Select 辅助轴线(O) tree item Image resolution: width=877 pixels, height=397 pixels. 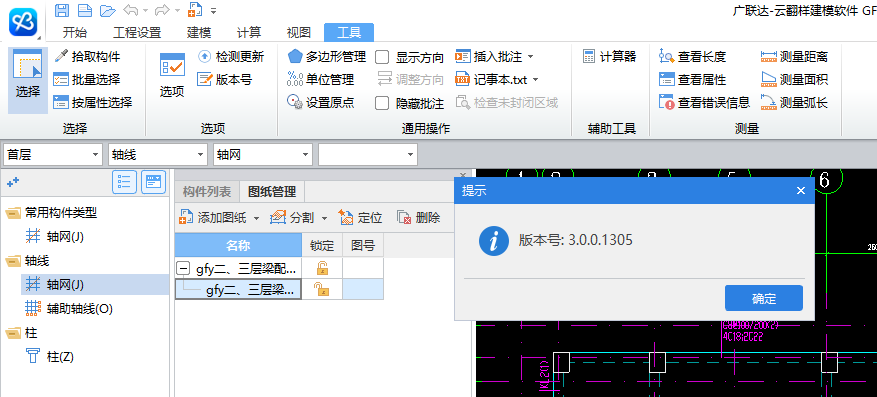pyautogui.click(x=69, y=309)
